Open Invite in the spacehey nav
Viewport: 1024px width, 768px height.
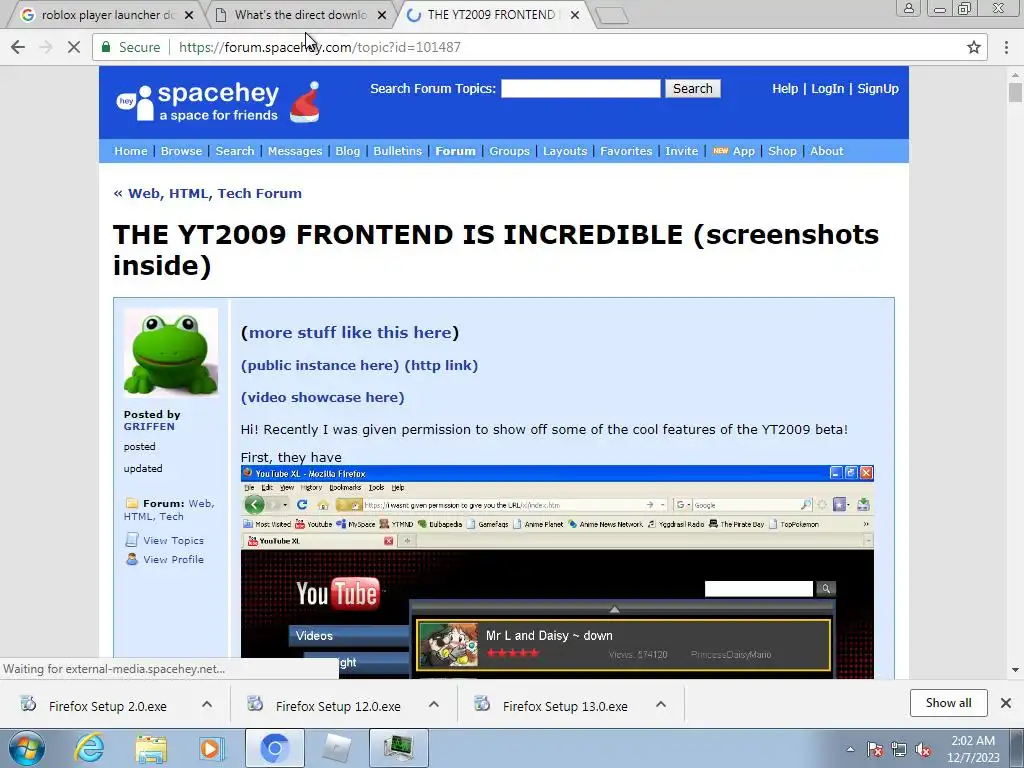681,151
